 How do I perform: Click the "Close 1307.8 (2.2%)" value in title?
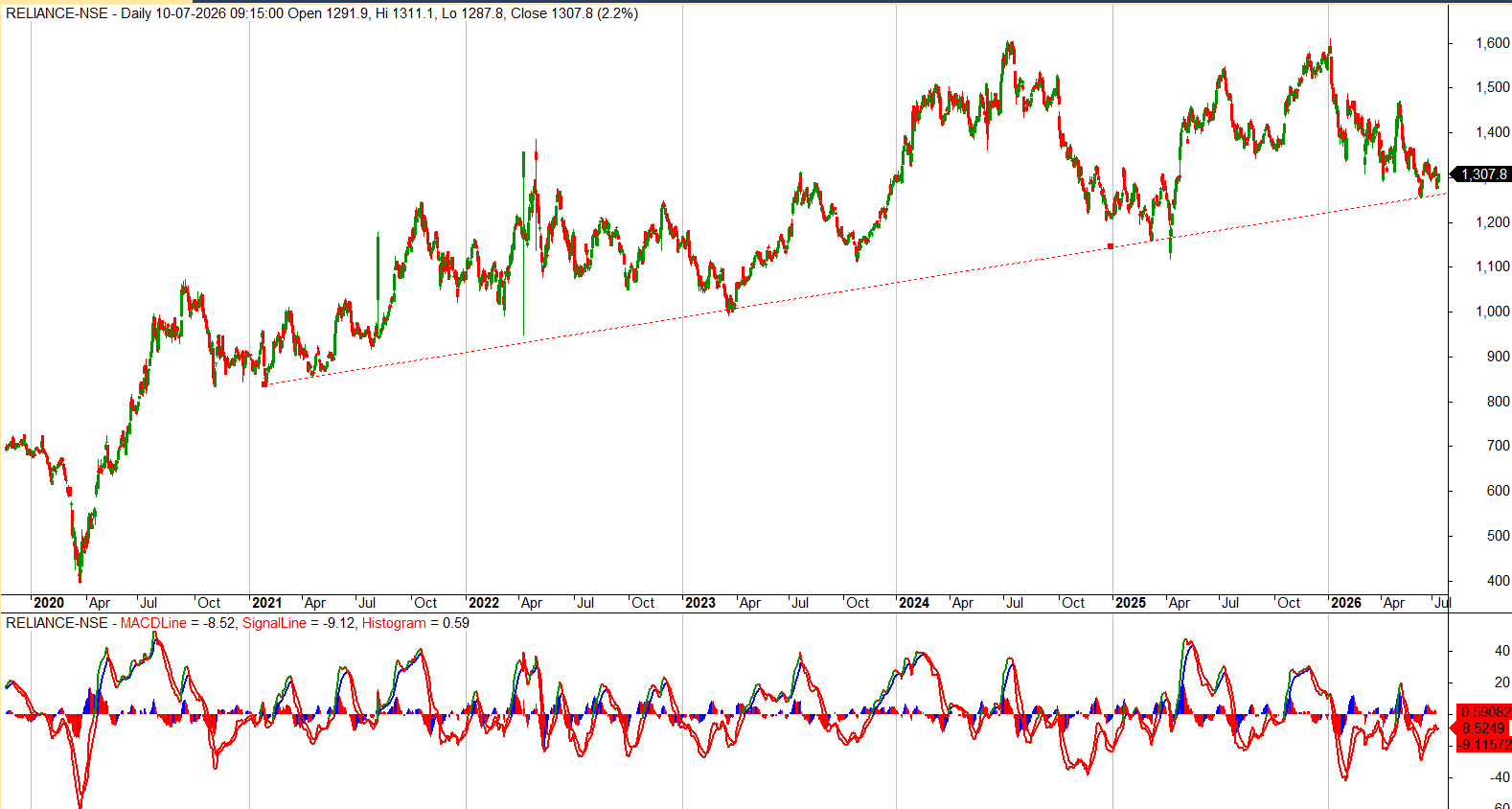click(575, 13)
